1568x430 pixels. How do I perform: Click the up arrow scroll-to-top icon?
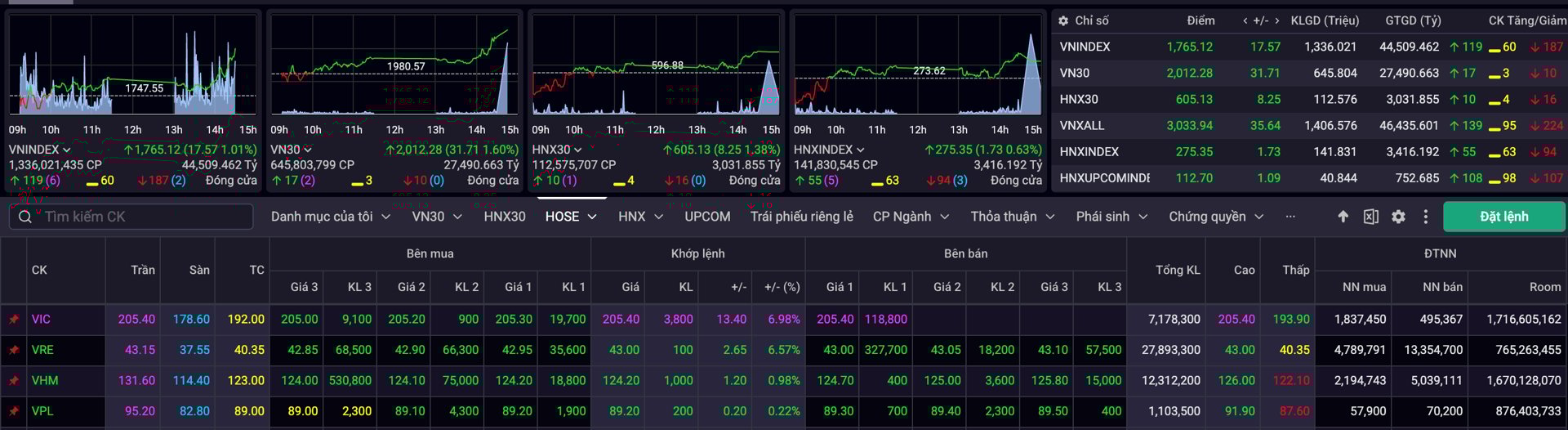coord(1343,217)
